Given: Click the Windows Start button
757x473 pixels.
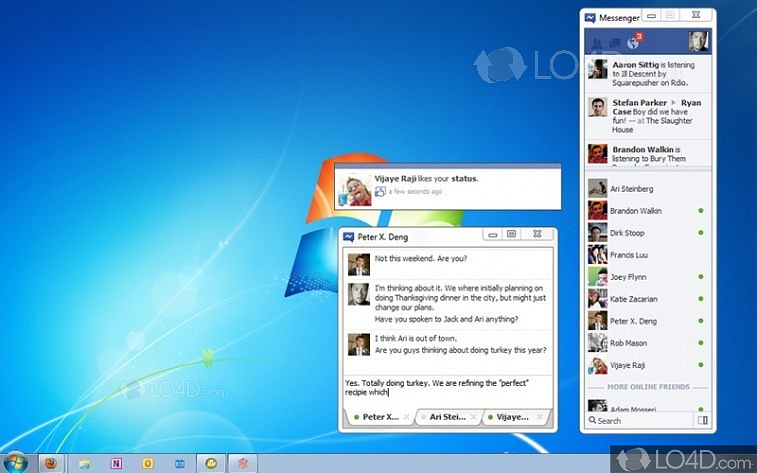Looking at the screenshot, I should [17, 463].
